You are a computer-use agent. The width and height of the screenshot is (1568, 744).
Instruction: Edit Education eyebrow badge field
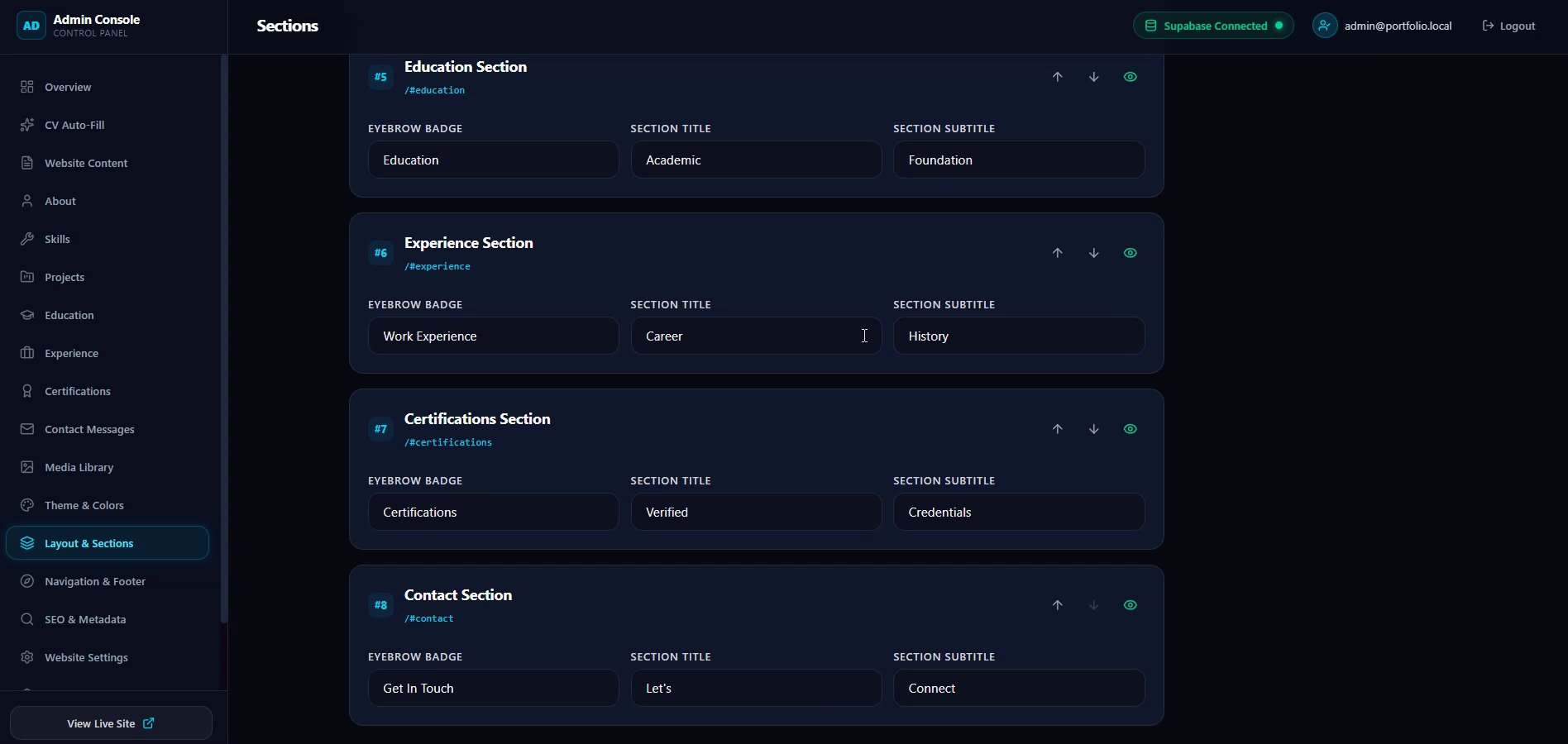(x=494, y=160)
